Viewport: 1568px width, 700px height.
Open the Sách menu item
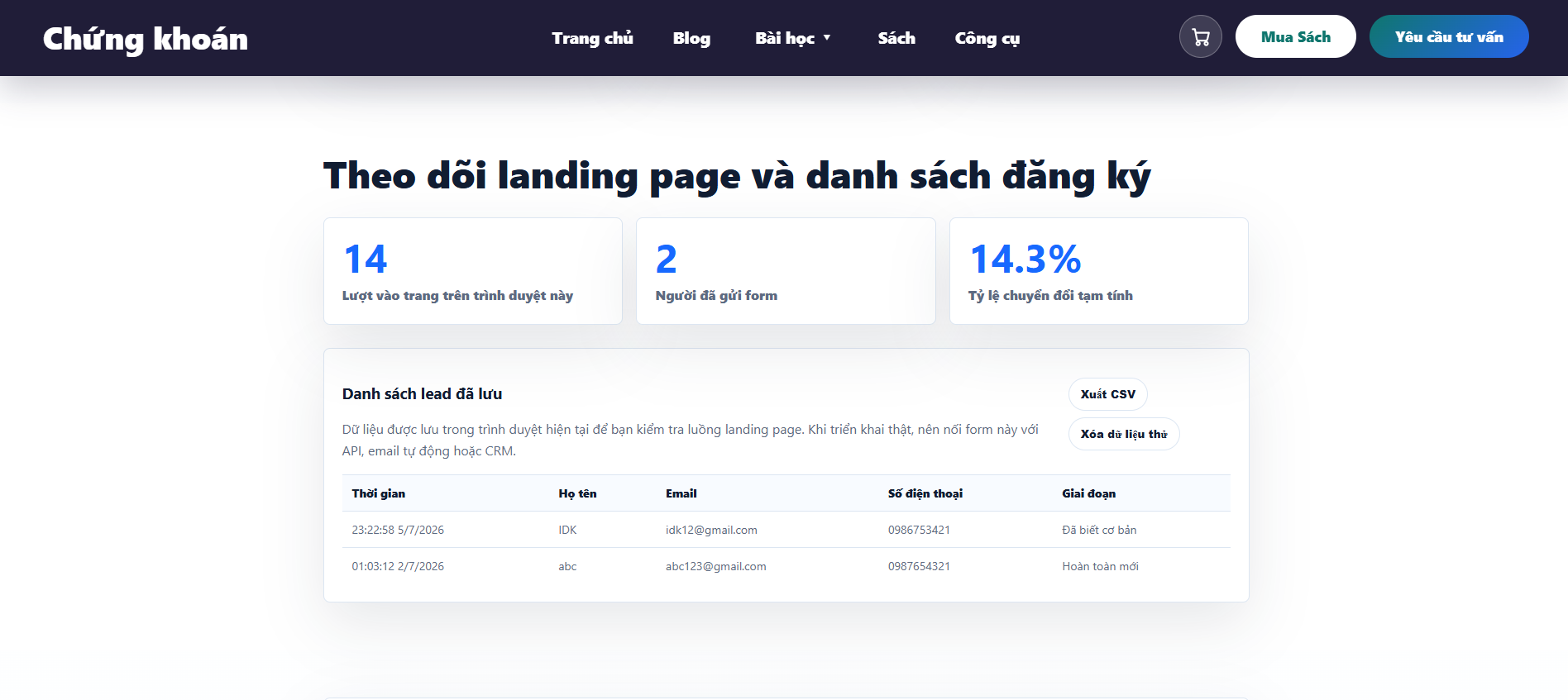896,38
